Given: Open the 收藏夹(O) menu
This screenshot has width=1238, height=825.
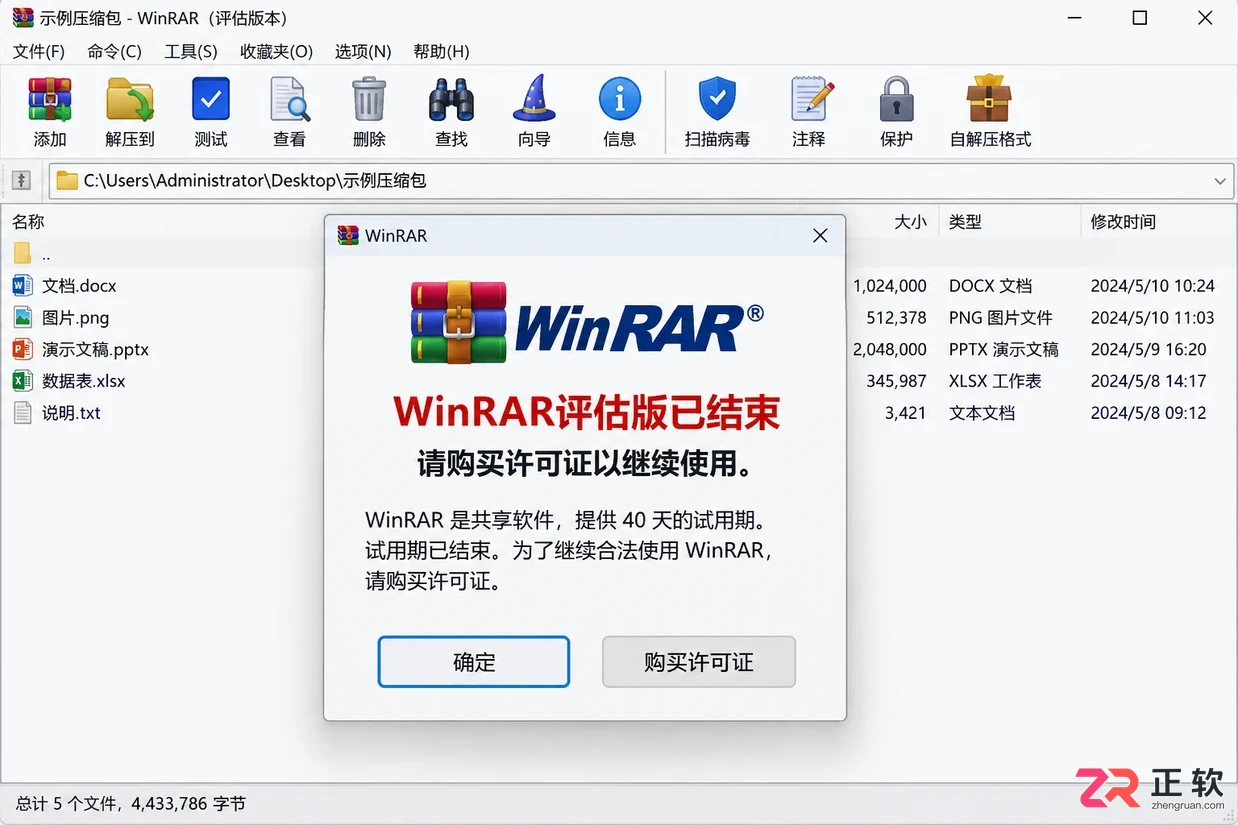Looking at the screenshot, I should pyautogui.click(x=276, y=51).
